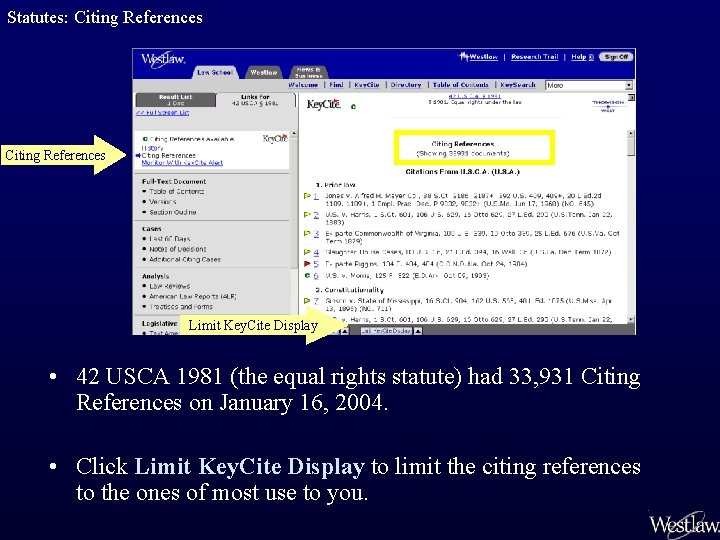This screenshot has width=720, height=540.
Task: Click the yellow flag for citation 3
Action: (307, 233)
